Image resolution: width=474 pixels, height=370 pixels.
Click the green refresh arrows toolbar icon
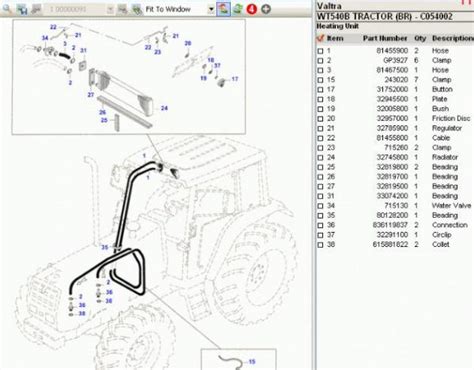[x=238, y=9]
